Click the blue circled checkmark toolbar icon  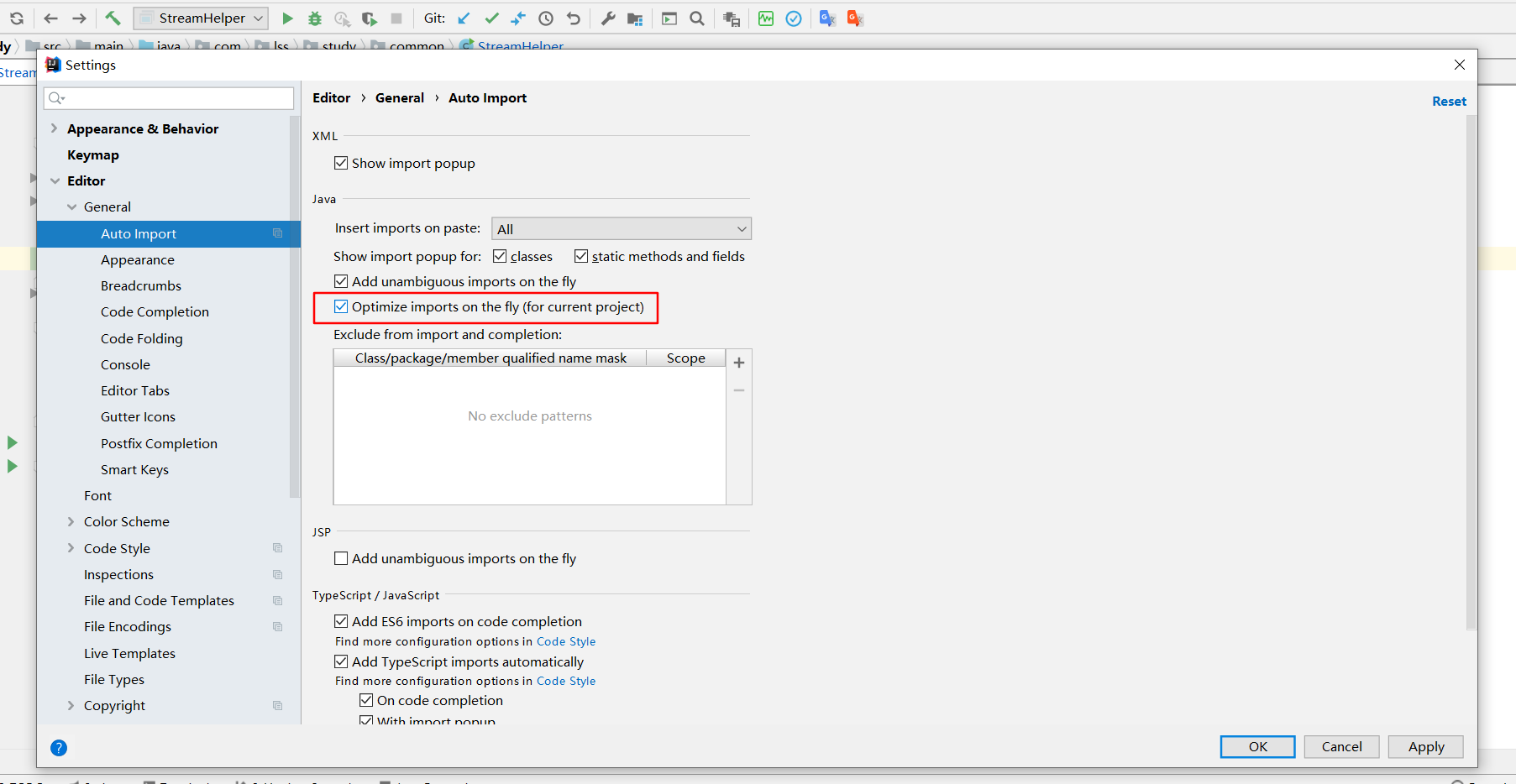coord(794,18)
